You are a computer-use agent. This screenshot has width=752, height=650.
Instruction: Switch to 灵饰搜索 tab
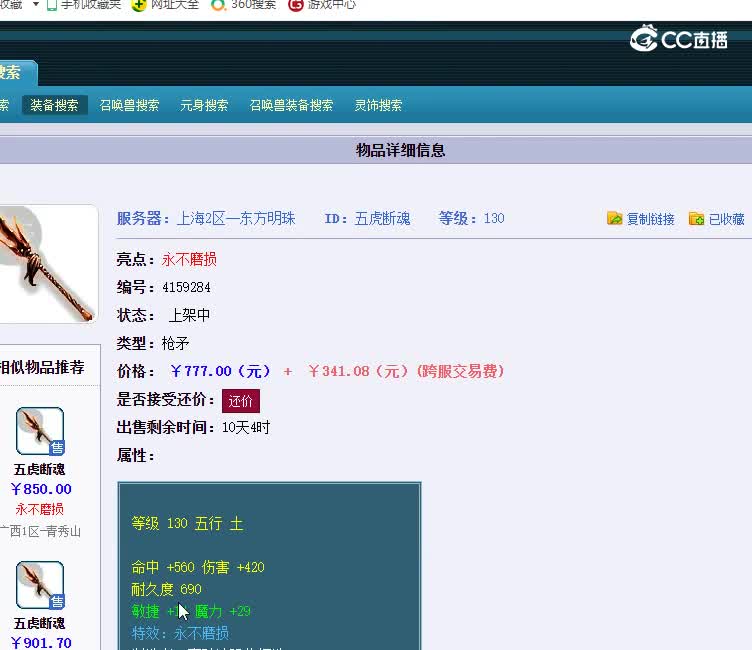click(378, 105)
